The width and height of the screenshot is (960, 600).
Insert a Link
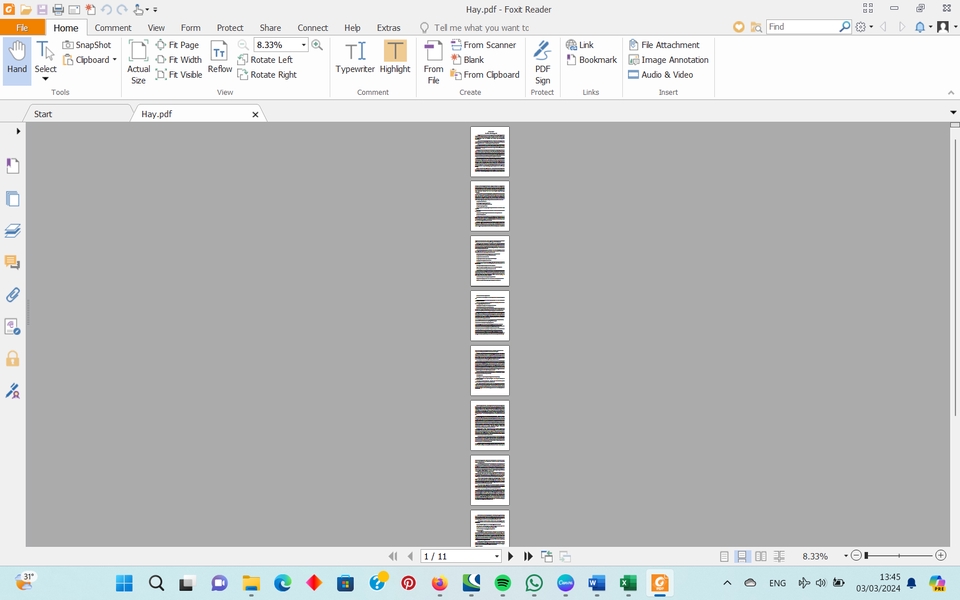(x=580, y=45)
